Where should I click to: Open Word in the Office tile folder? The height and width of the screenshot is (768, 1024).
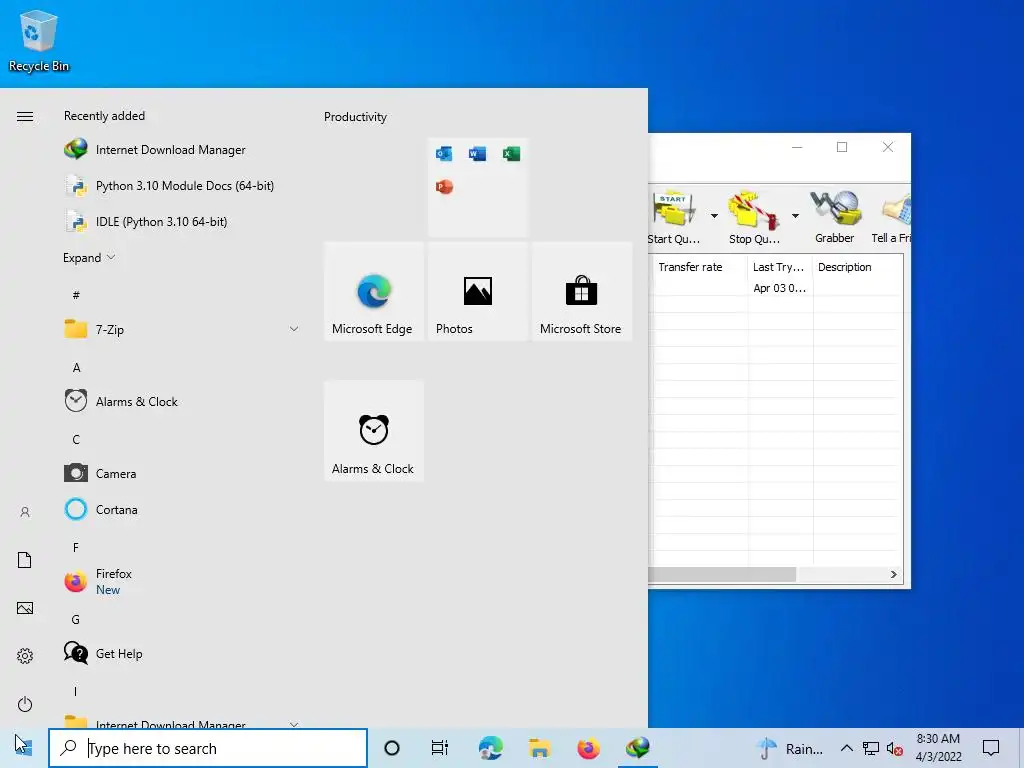pos(477,154)
